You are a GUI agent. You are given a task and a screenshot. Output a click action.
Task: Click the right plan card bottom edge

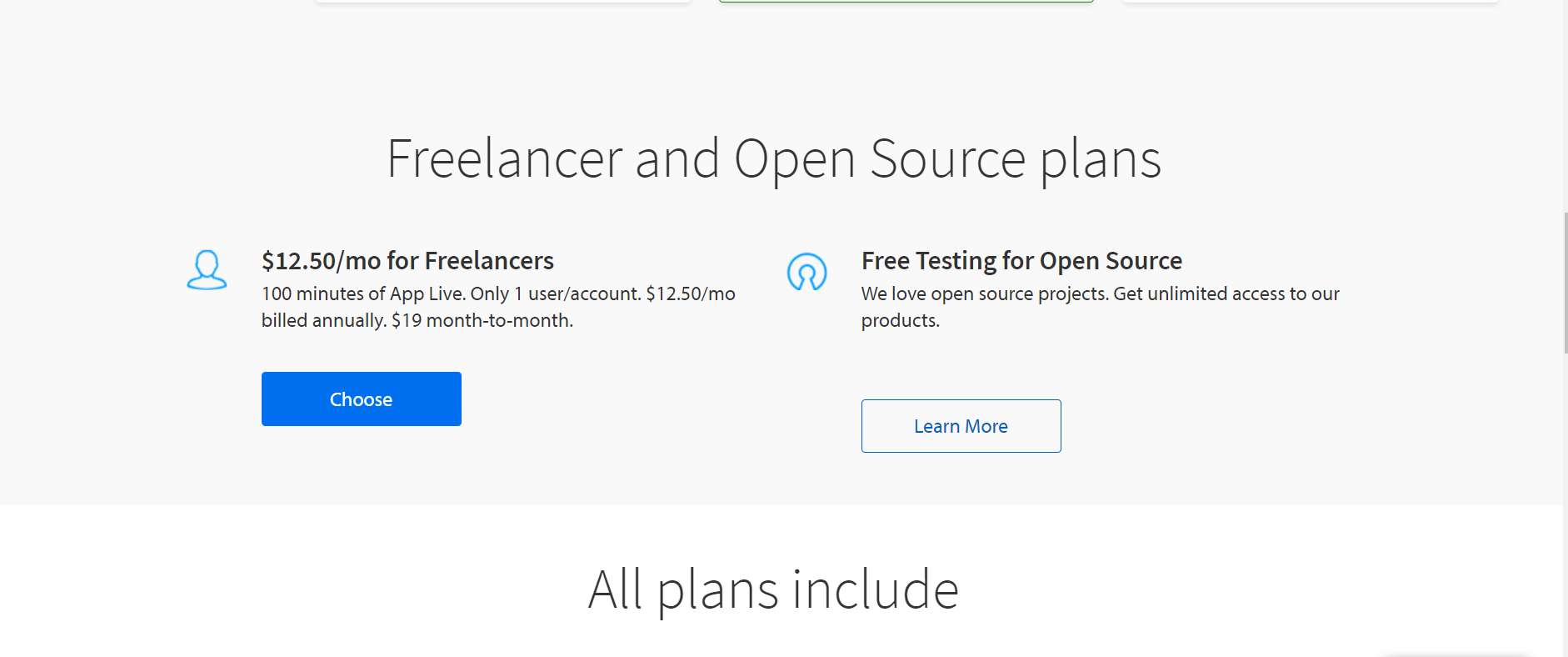coord(1311,2)
